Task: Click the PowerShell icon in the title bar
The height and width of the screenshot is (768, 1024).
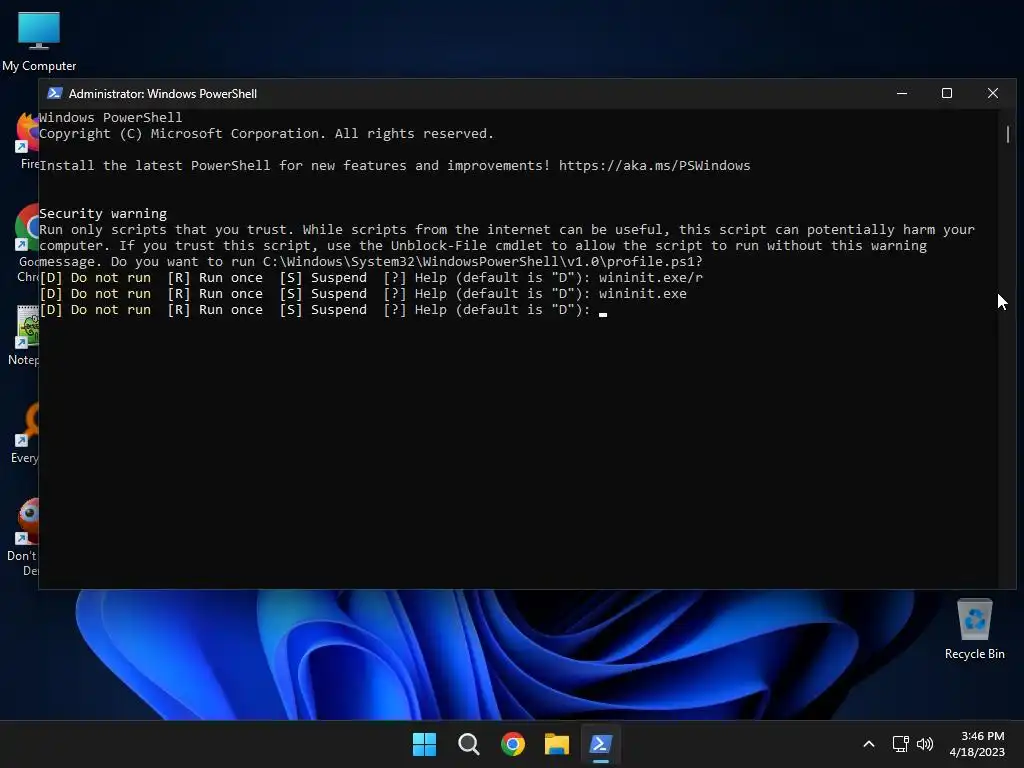Action: [x=55, y=93]
